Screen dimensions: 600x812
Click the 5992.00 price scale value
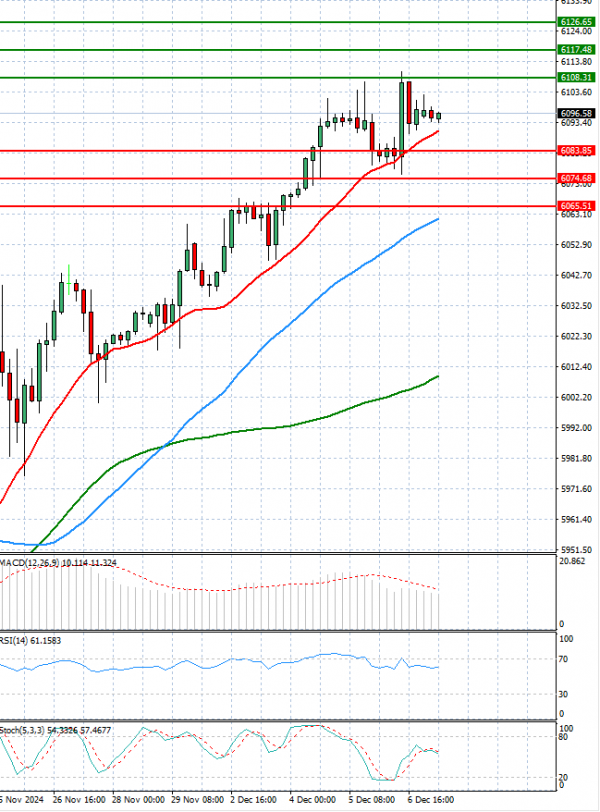576,428
